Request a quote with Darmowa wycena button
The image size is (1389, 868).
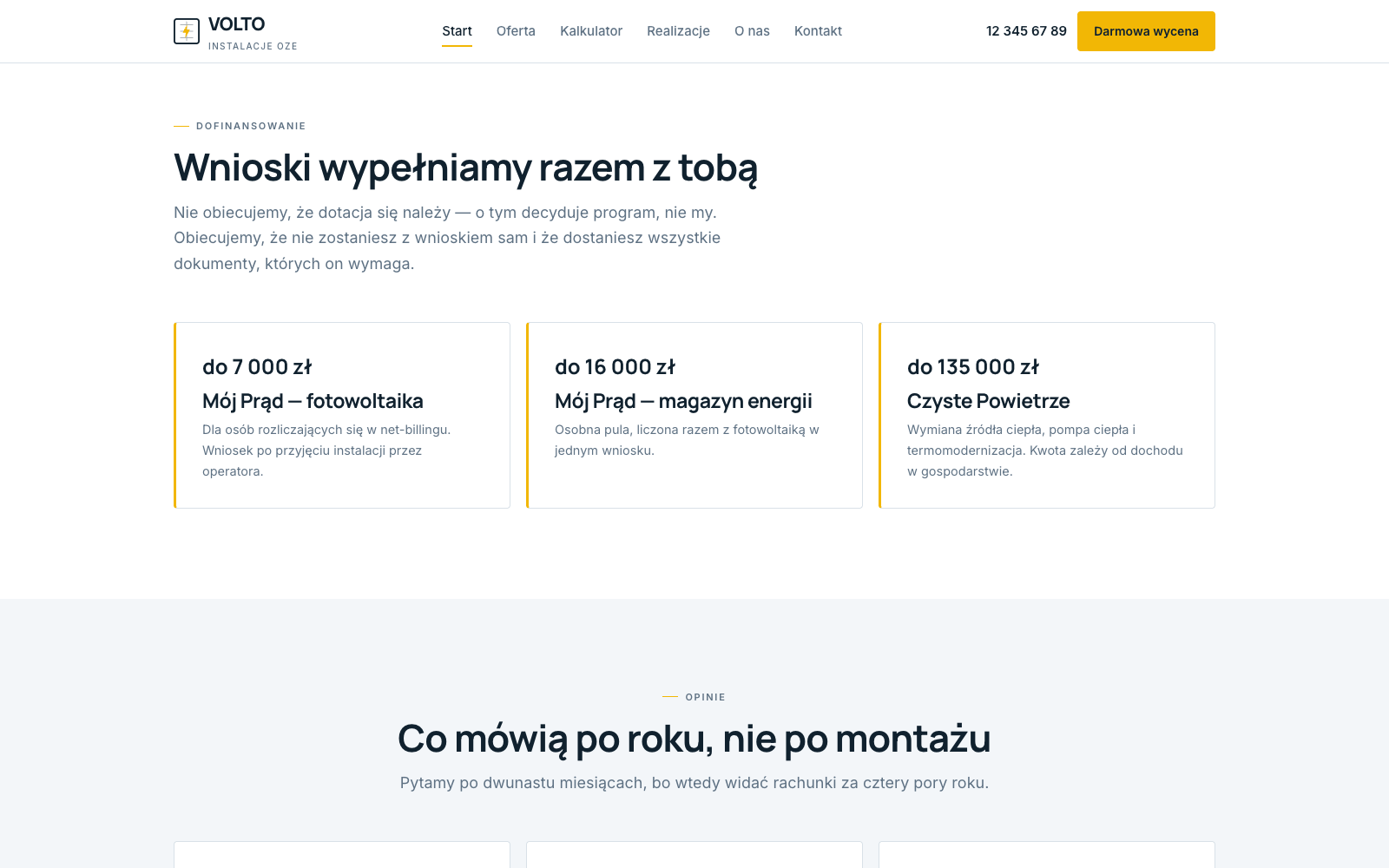click(1146, 31)
